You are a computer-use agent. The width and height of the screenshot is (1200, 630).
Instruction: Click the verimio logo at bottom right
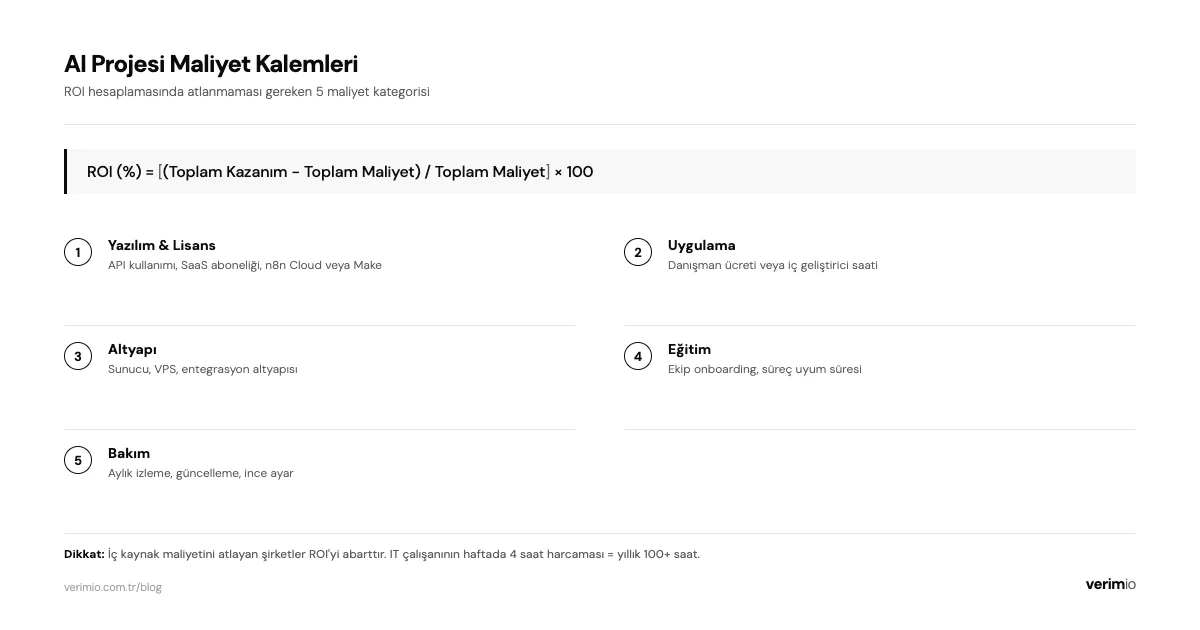(1110, 585)
